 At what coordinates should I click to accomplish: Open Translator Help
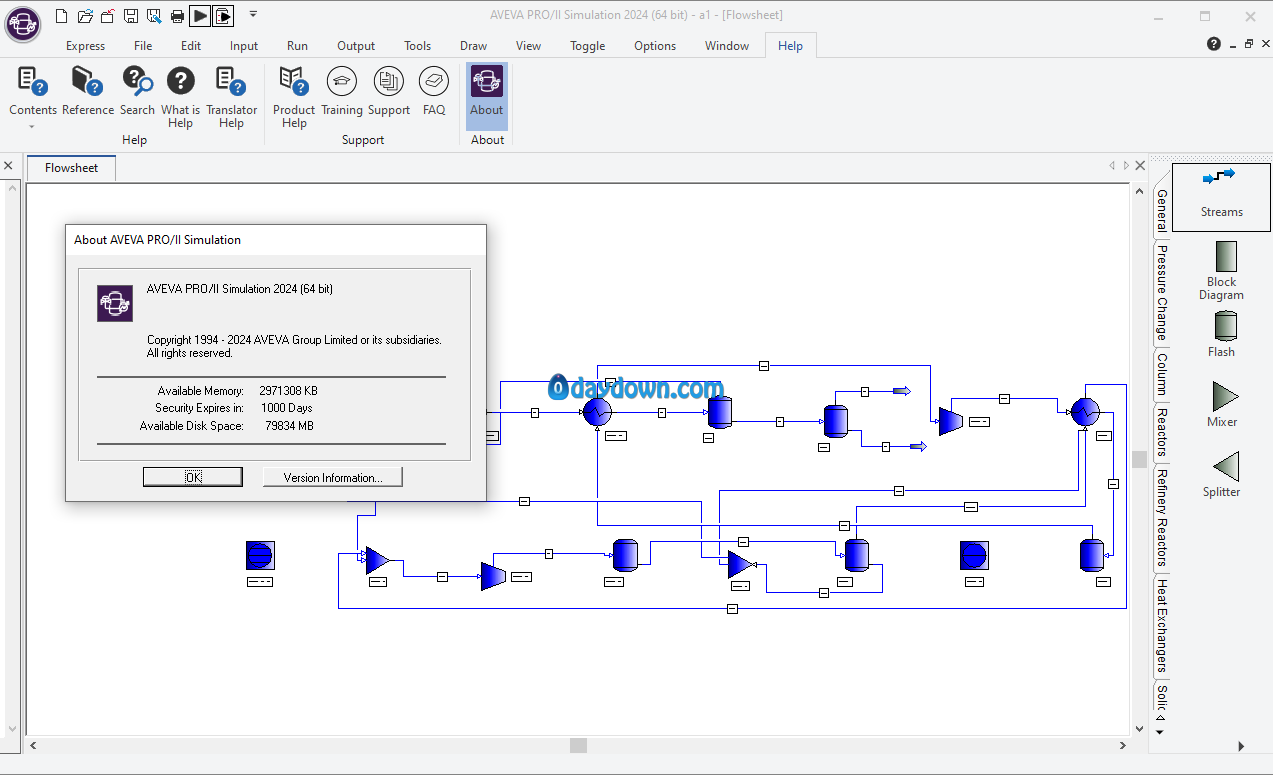point(231,97)
